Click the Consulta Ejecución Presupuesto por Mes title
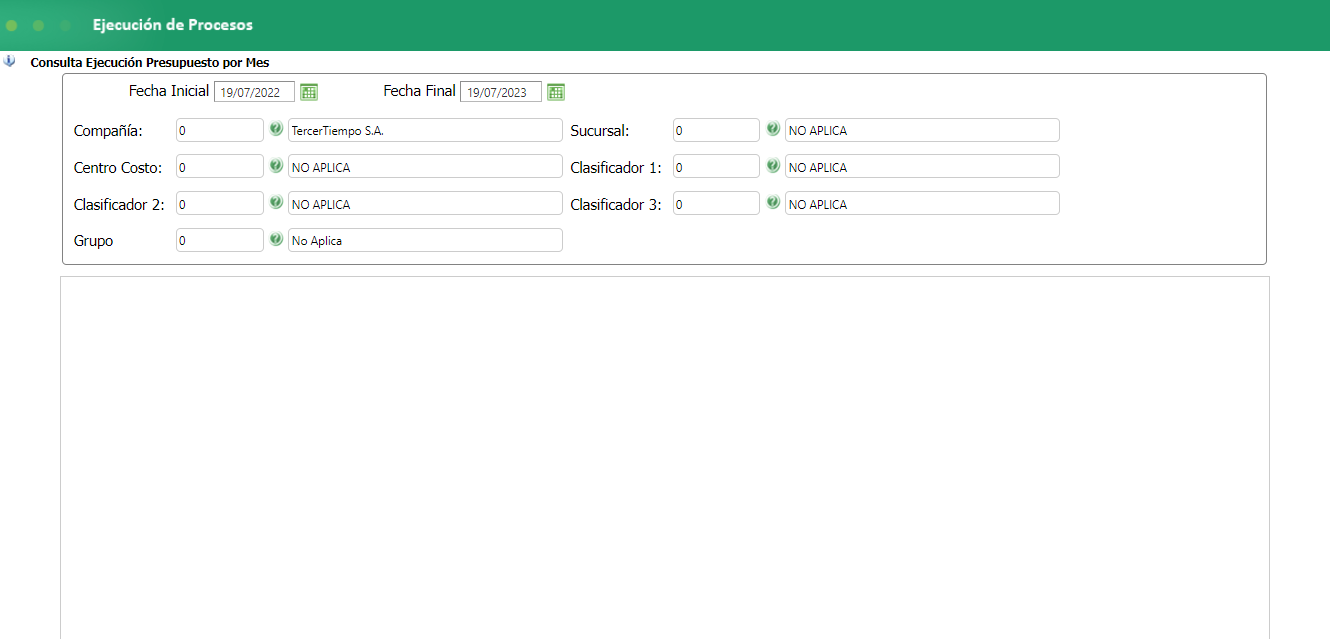Screen dimensions: 1330x639 (x=150, y=62)
